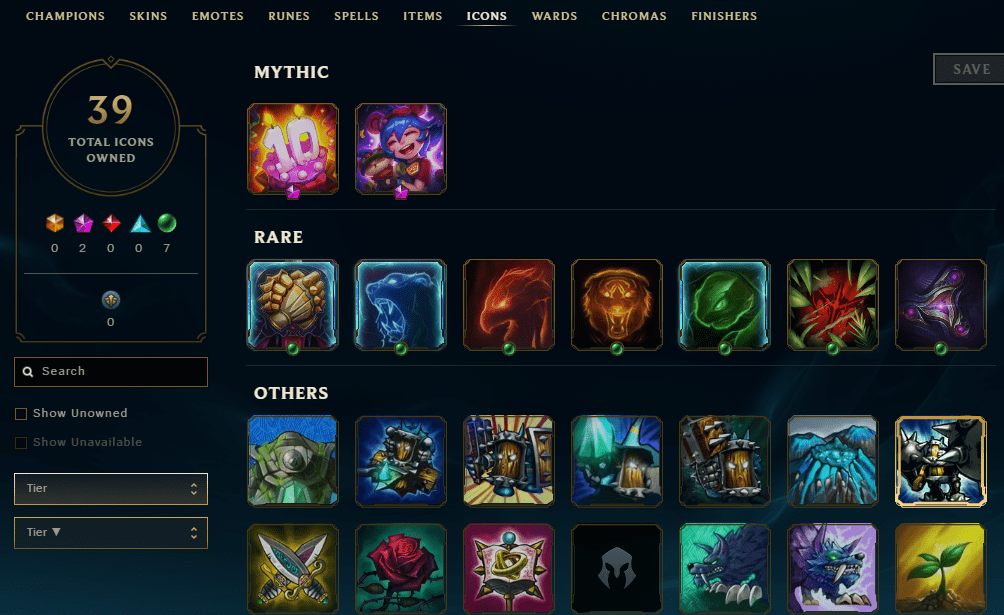1004x615 pixels.
Task: Open the first Tier dropdown
Action: (111, 489)
